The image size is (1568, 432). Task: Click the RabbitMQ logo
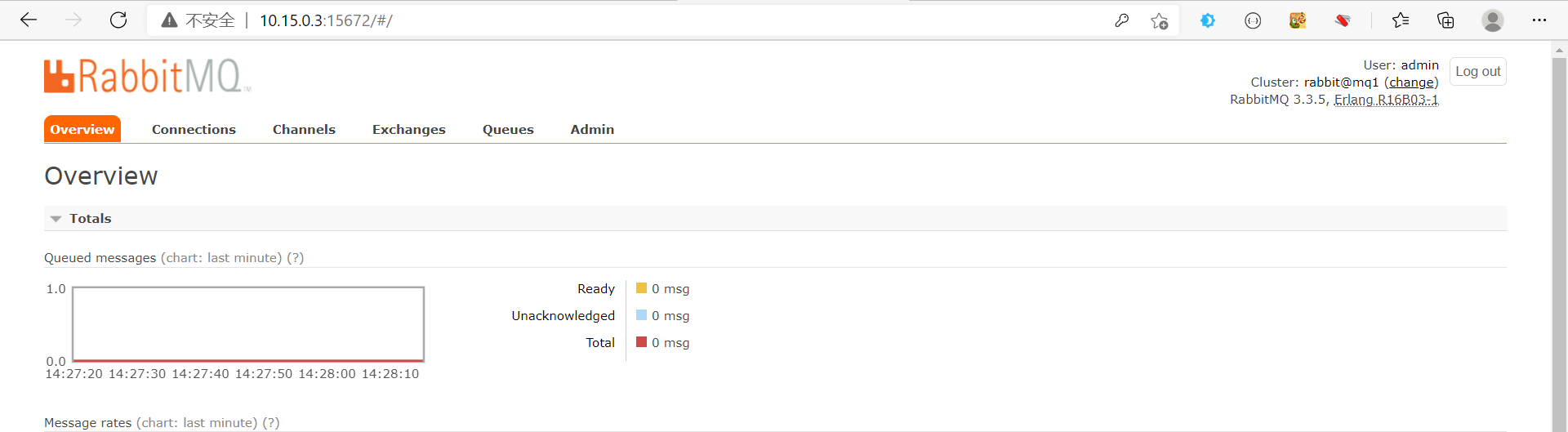(147, 76)
